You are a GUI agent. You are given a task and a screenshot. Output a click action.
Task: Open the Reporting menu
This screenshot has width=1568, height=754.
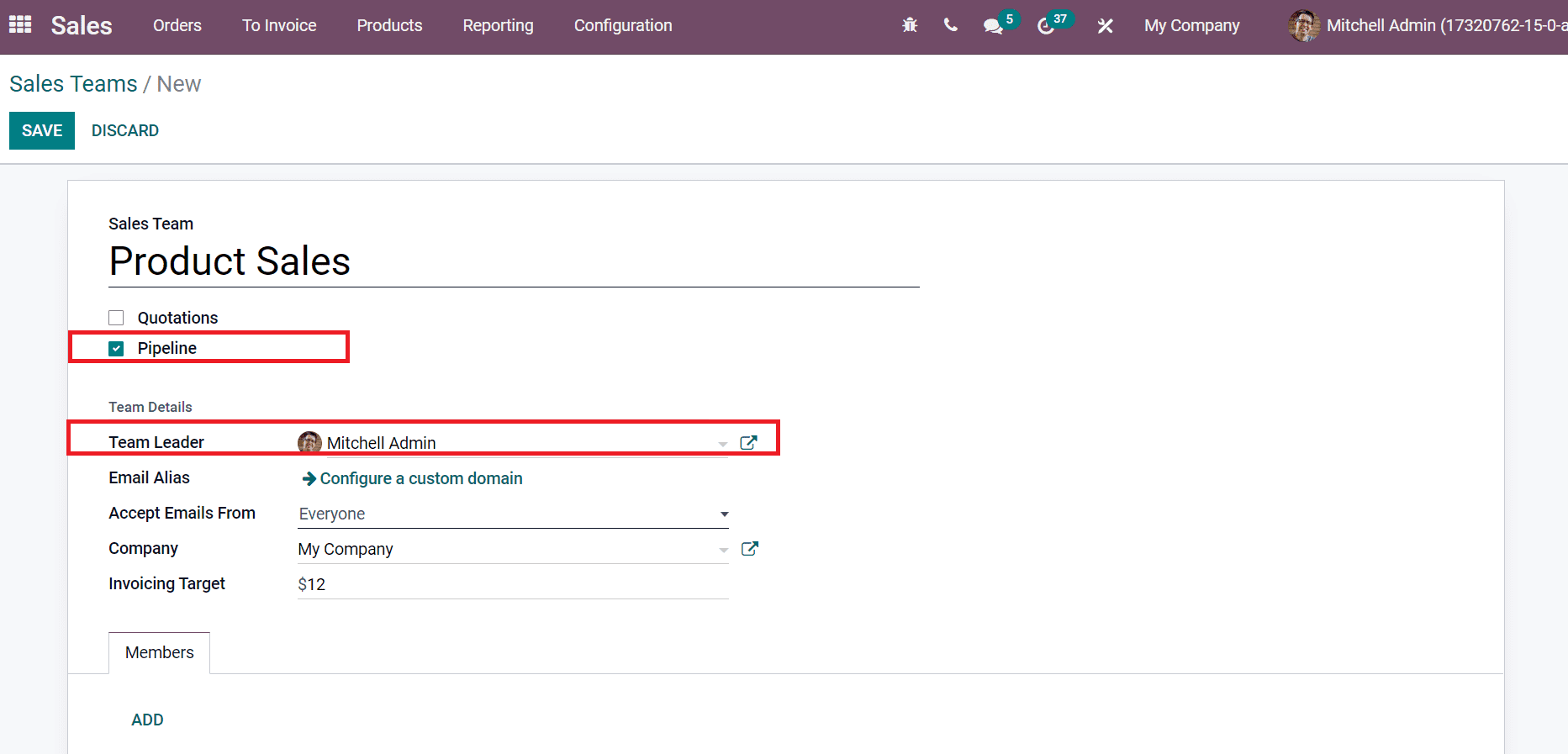[498, 26]
